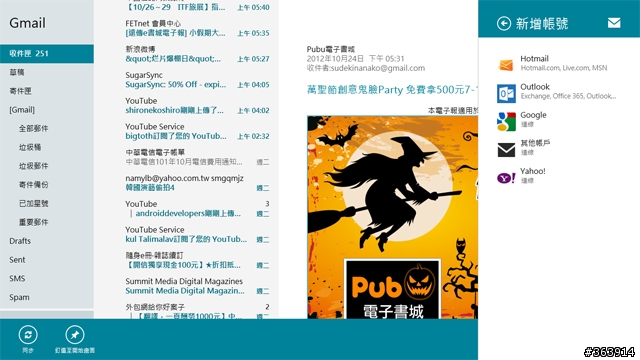Click the pin to Start icon
Viewport: 640px width, 360px height.
tap(75, 335)
